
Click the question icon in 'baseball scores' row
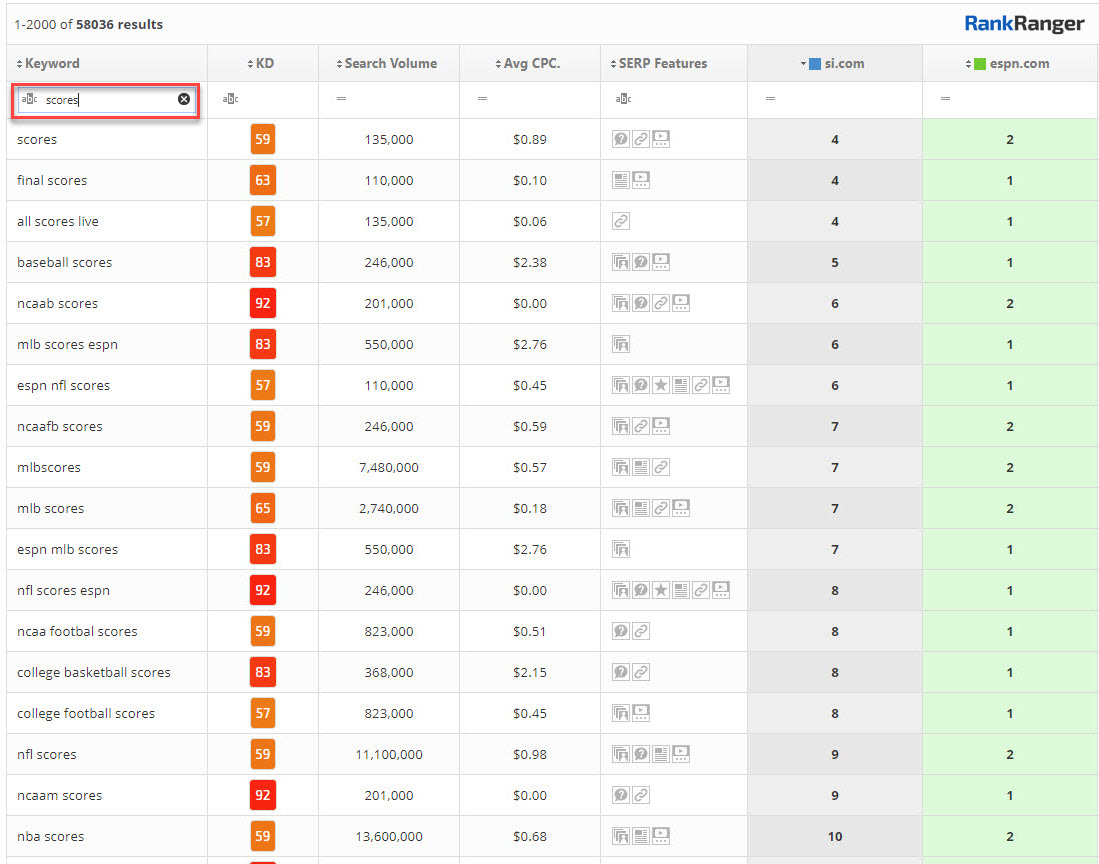click(x=641, y=262)
